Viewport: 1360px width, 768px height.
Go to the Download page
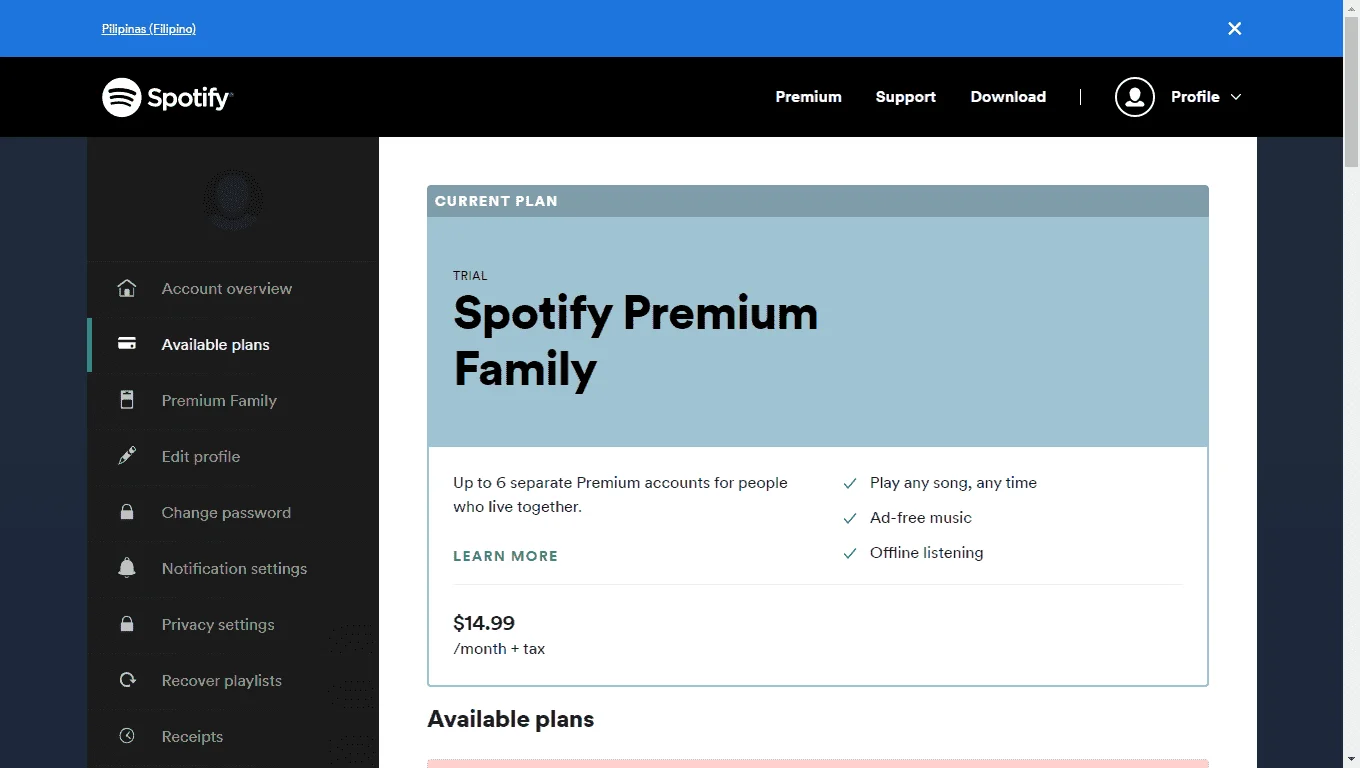tap(1008, 97)
